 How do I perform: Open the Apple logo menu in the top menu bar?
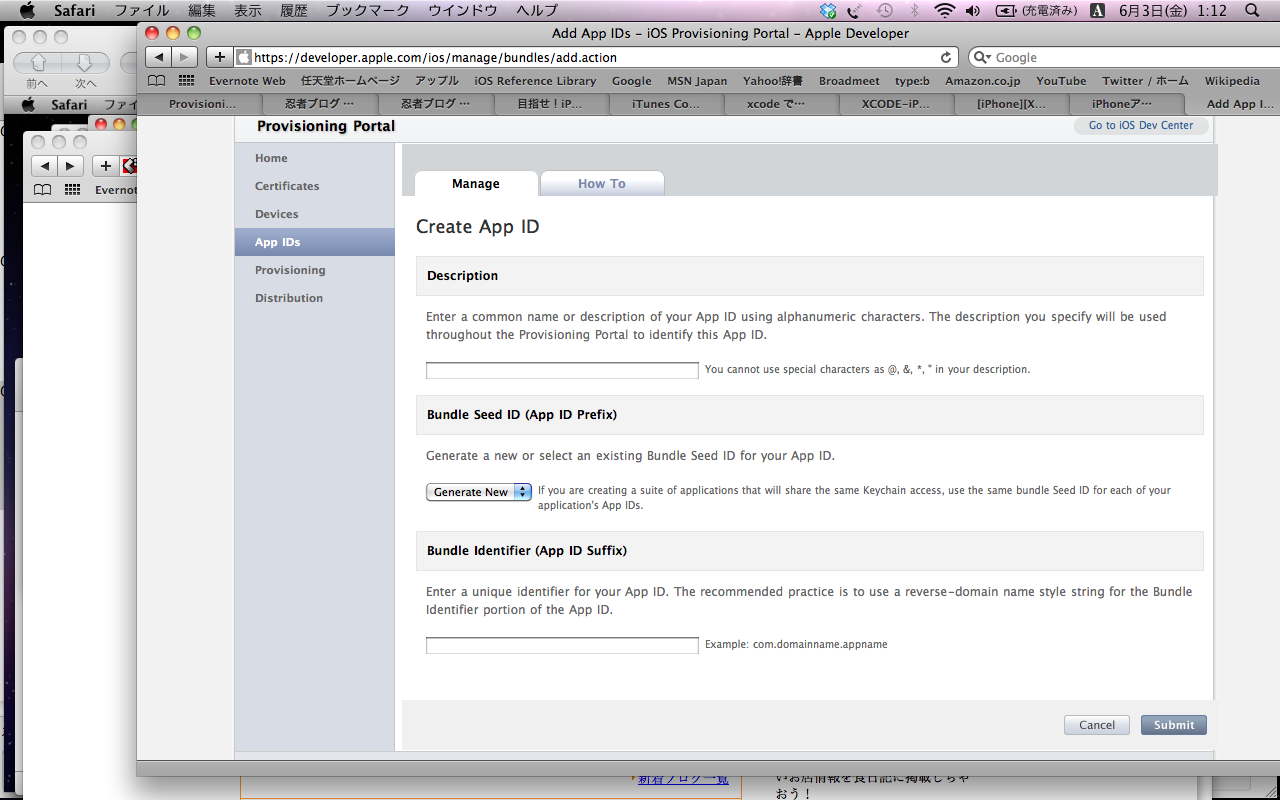click(x=27, y=10)
